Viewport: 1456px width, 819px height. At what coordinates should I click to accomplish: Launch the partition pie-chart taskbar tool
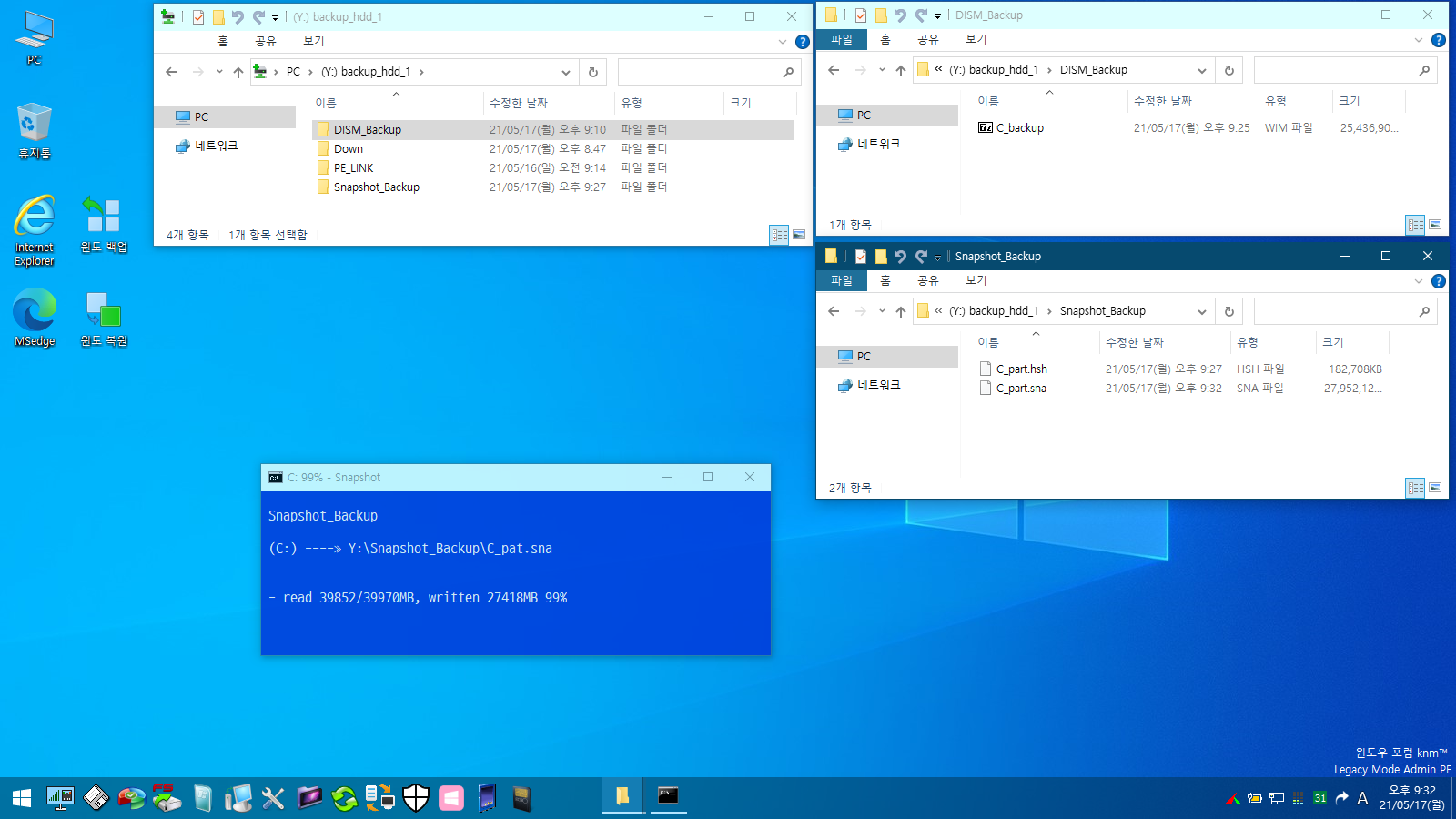(131, 798)
